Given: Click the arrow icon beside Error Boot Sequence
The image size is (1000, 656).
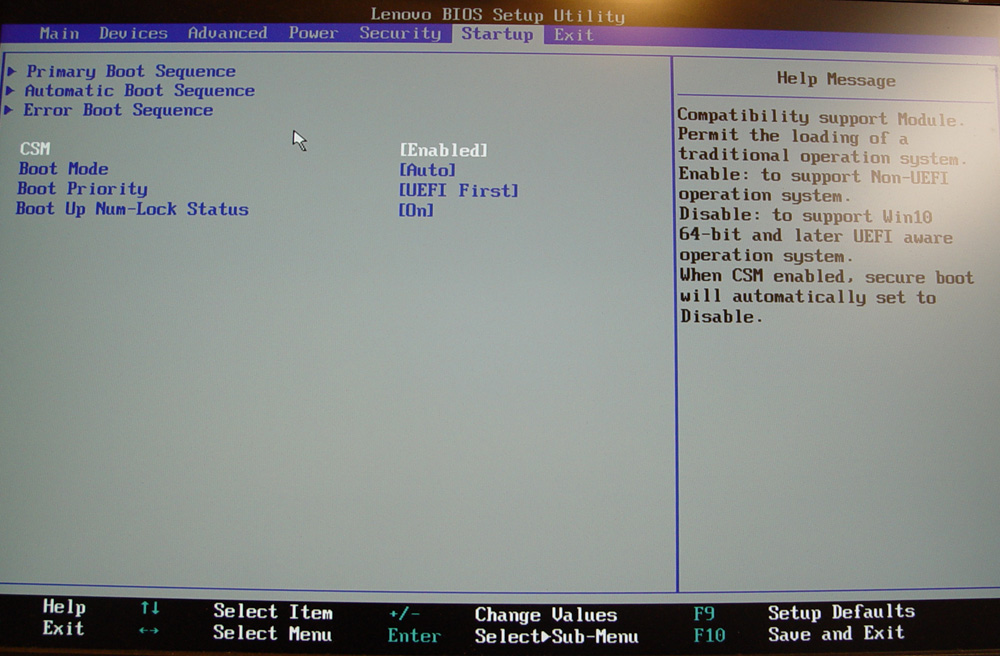Looking at the screenshot, I should [10, 110].
